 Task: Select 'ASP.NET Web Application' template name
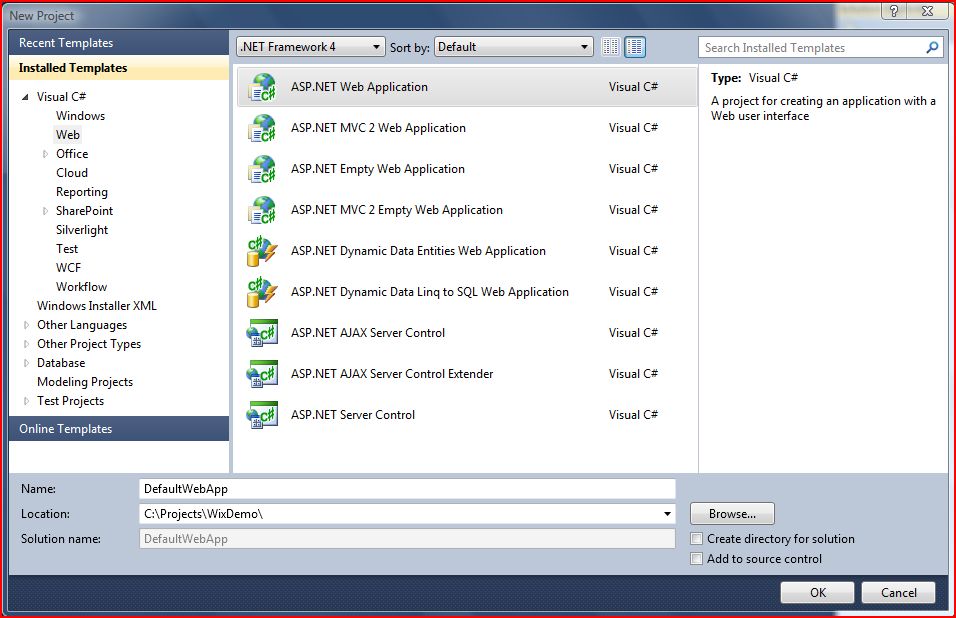[x=359, y=87]
